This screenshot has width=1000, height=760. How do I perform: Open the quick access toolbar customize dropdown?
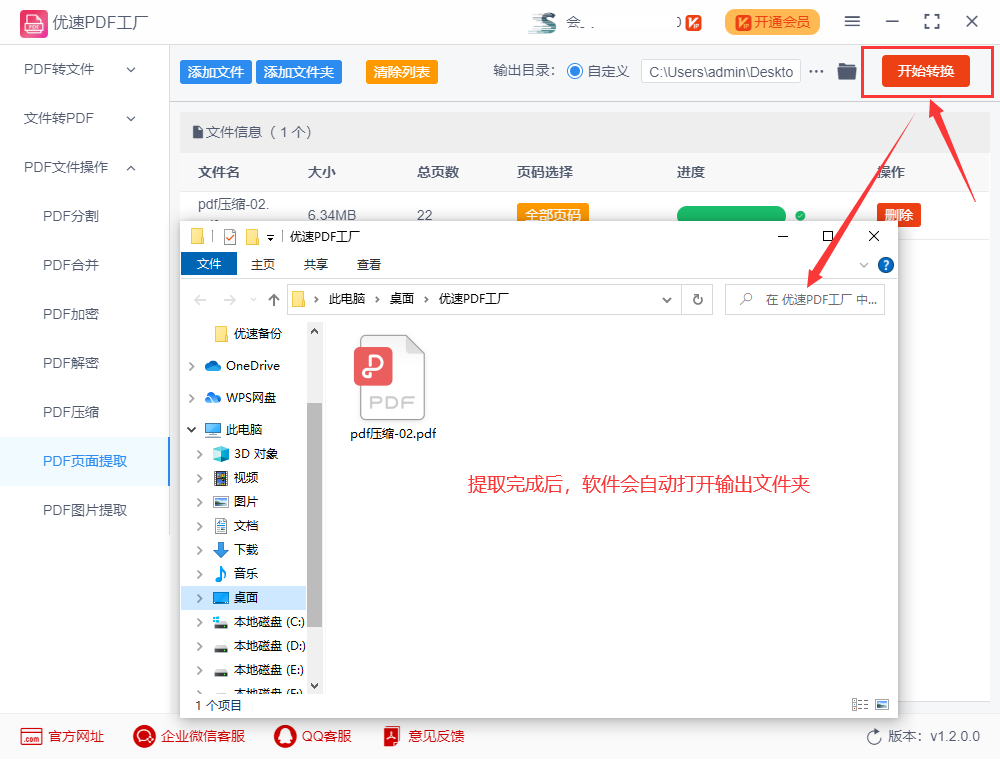tap(270, 238)
